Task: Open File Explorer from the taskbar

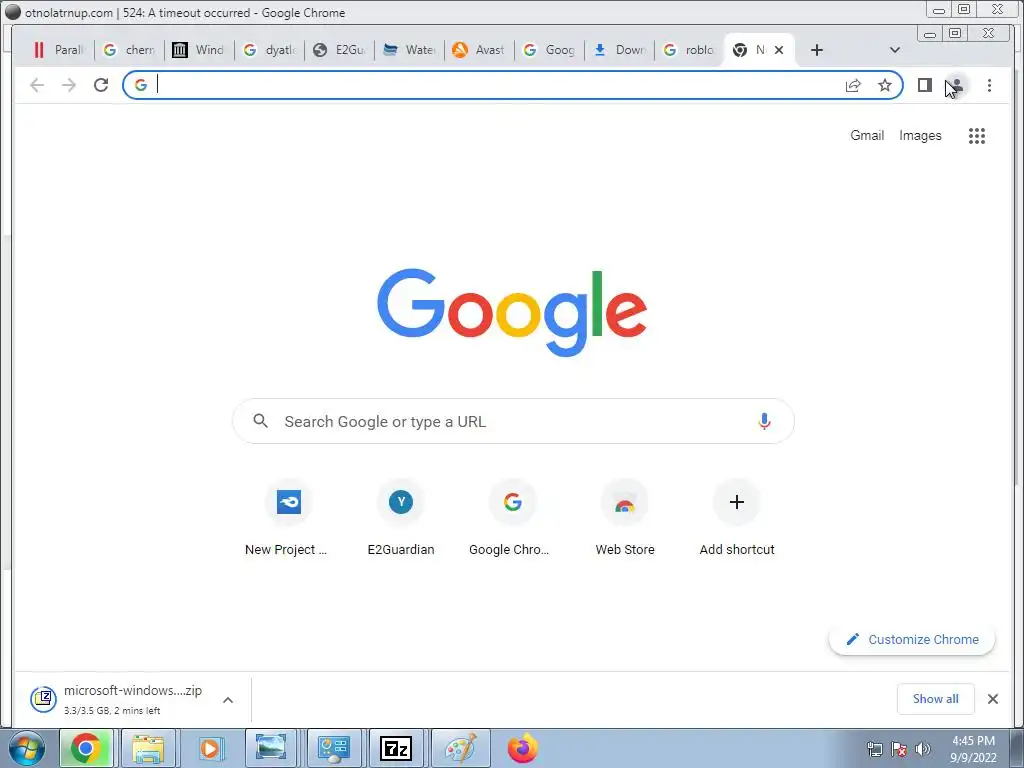Action: (148, 748)
